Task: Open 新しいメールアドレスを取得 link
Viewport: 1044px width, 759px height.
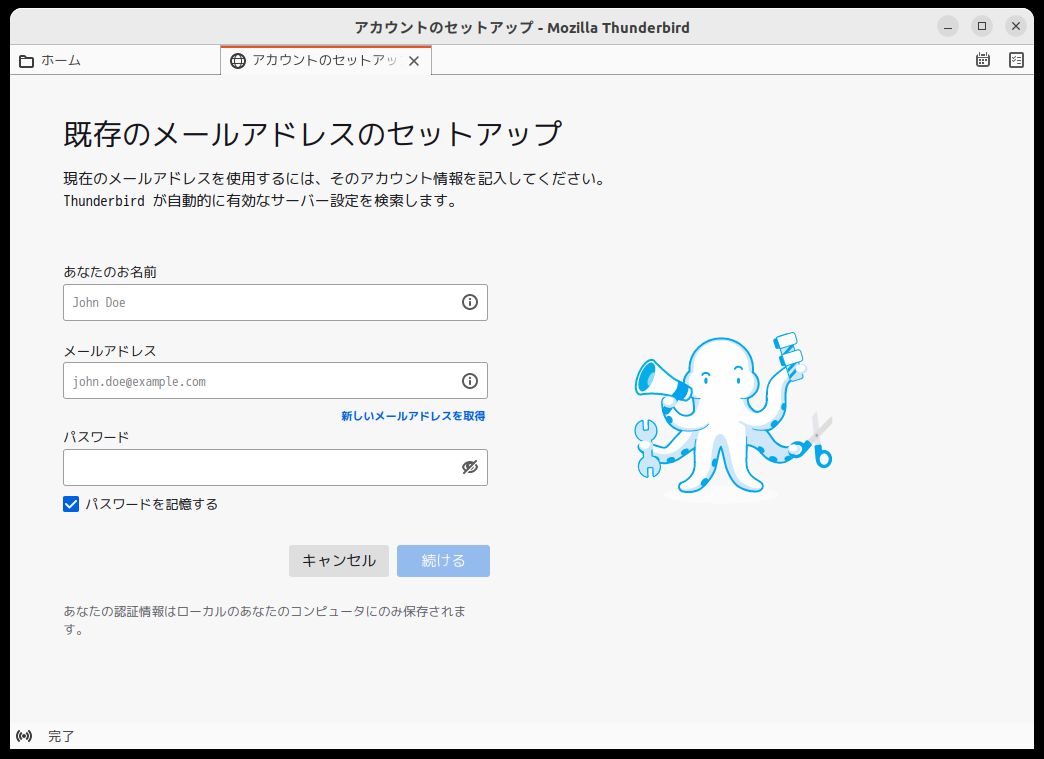Action: pos(413,416)
